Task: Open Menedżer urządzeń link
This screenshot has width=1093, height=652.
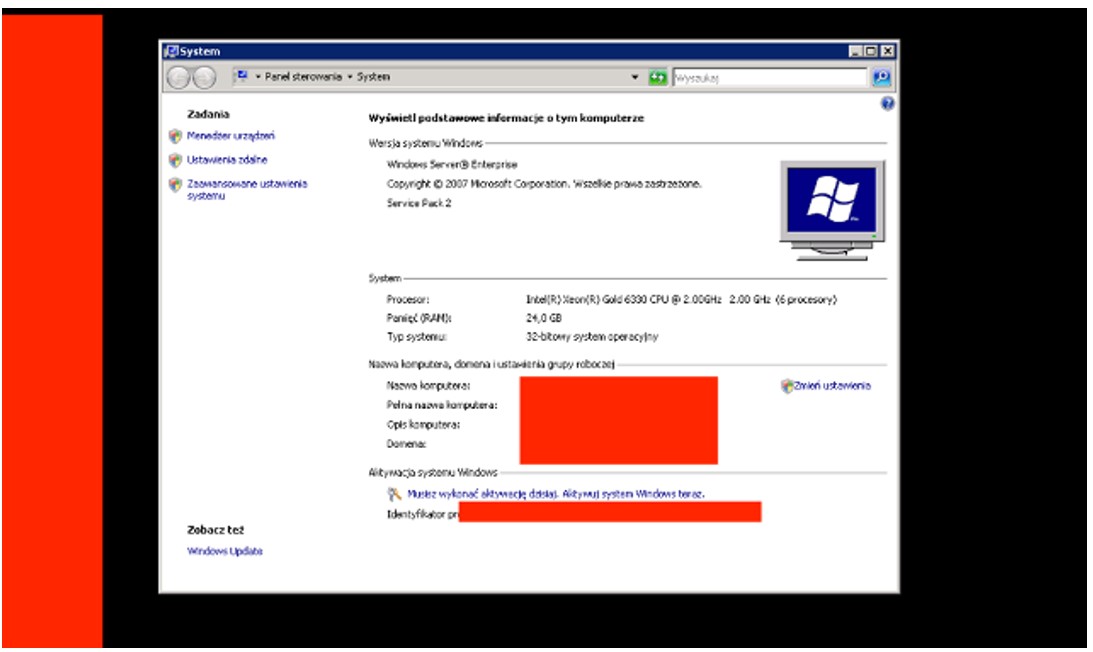Action: tap(231, 136)
